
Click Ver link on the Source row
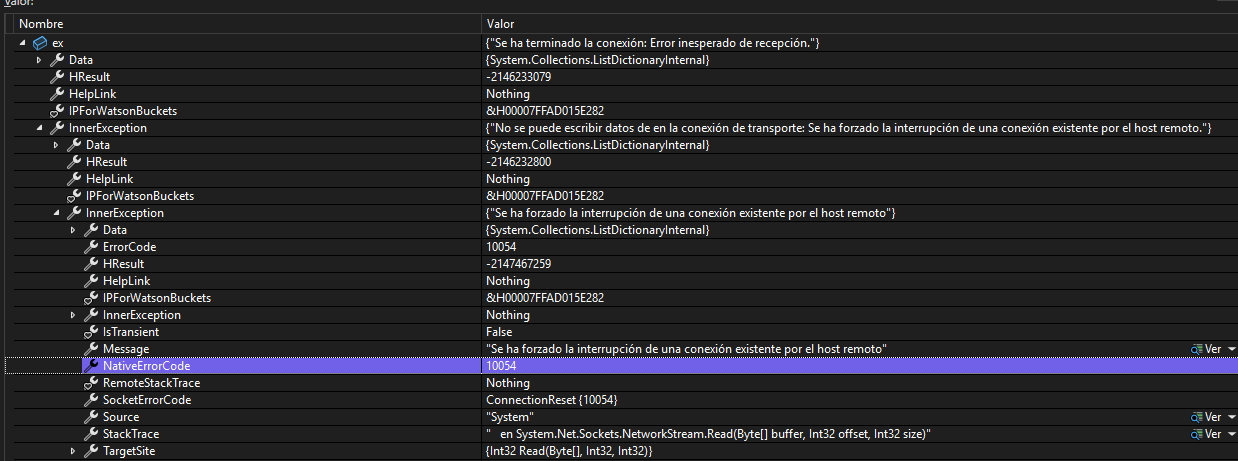(1213, 417)
